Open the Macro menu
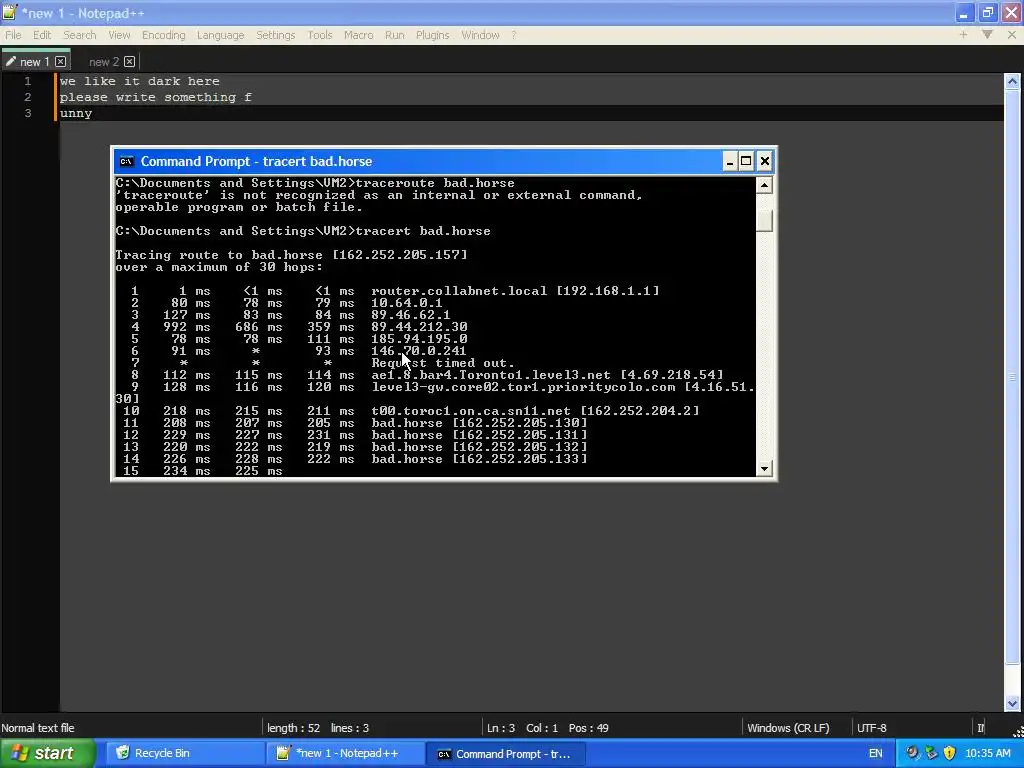This screenshot has width=1024, height=768. (x=359, y=35)
